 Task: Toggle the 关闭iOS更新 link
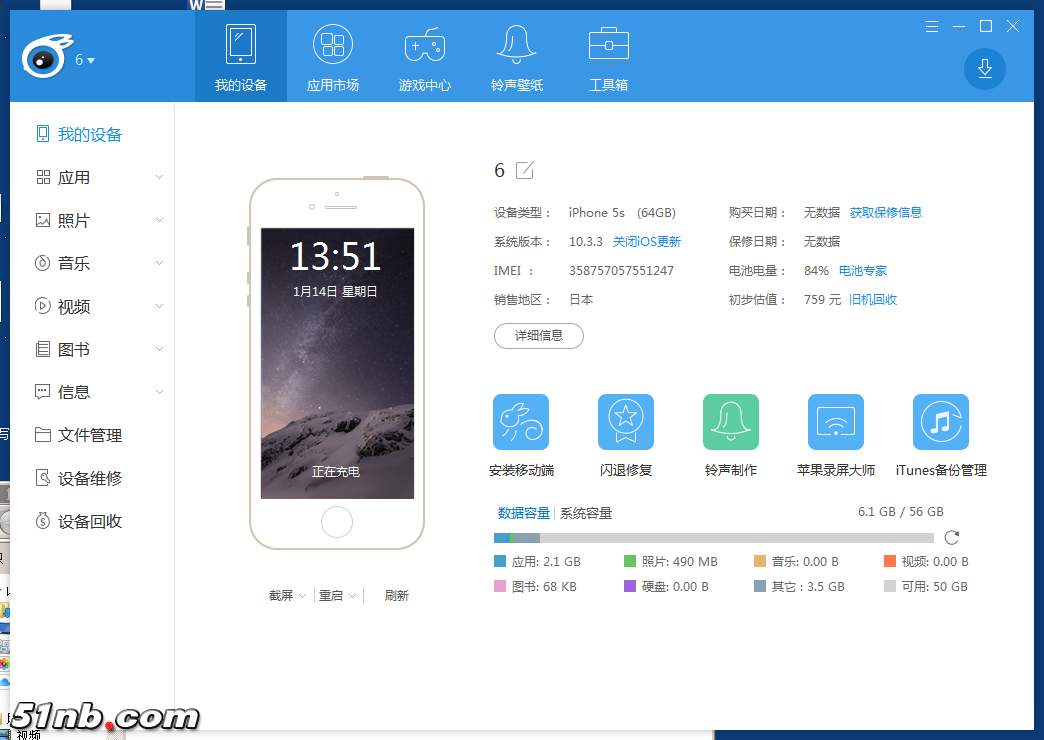pyautogui.click(x=646, y=241)
